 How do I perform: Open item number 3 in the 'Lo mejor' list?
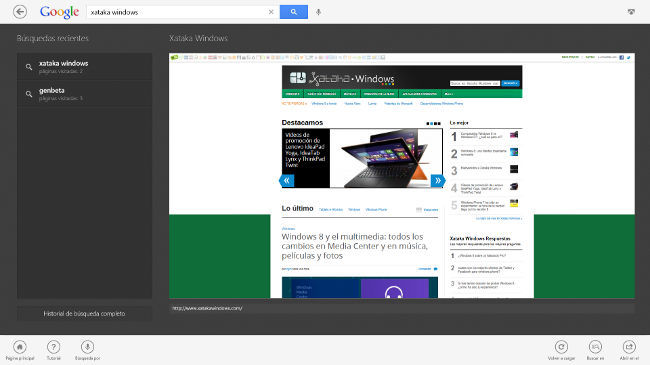click(x=485, y=170)
